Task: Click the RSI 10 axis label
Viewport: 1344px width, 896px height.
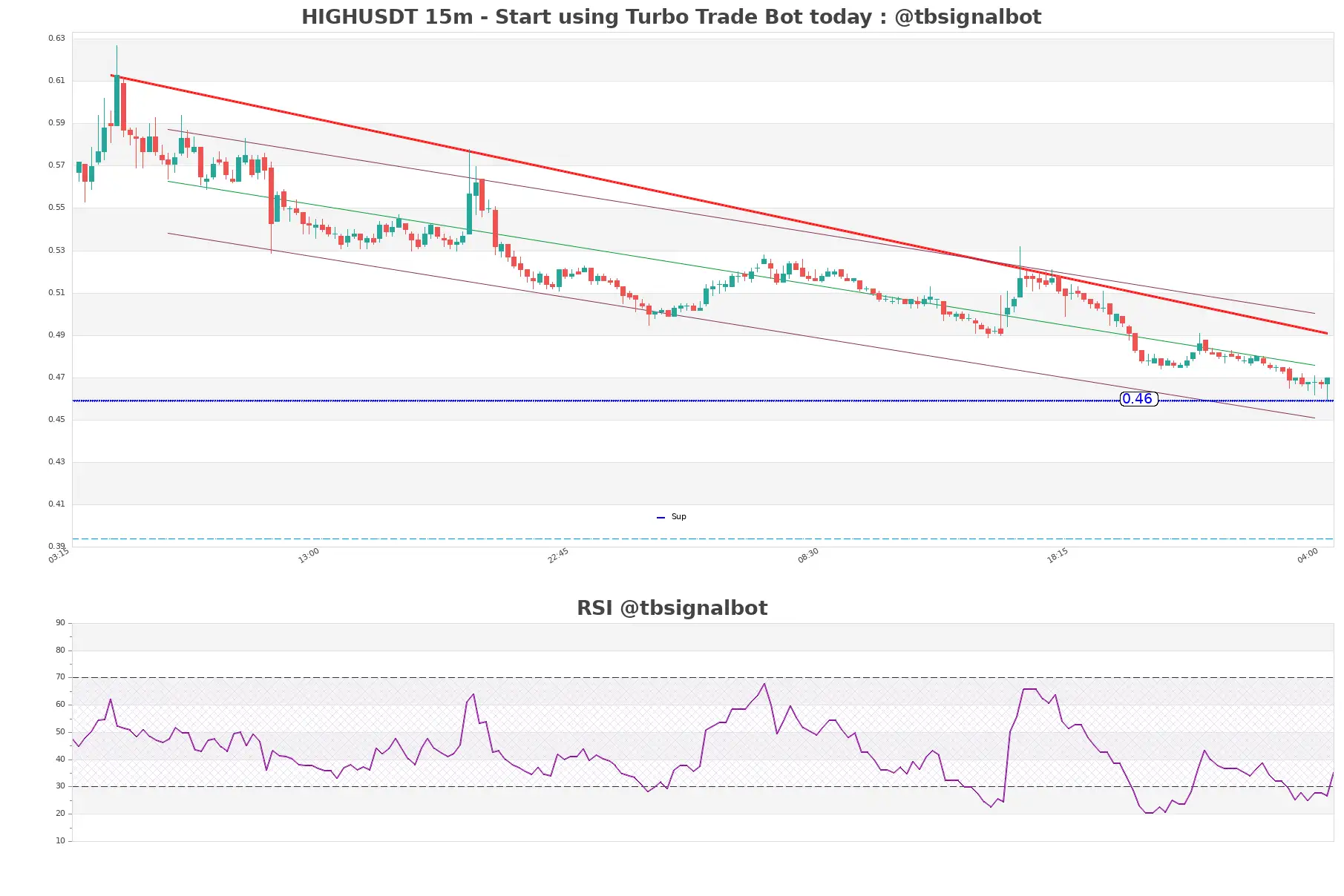Action: pos(60,841)
